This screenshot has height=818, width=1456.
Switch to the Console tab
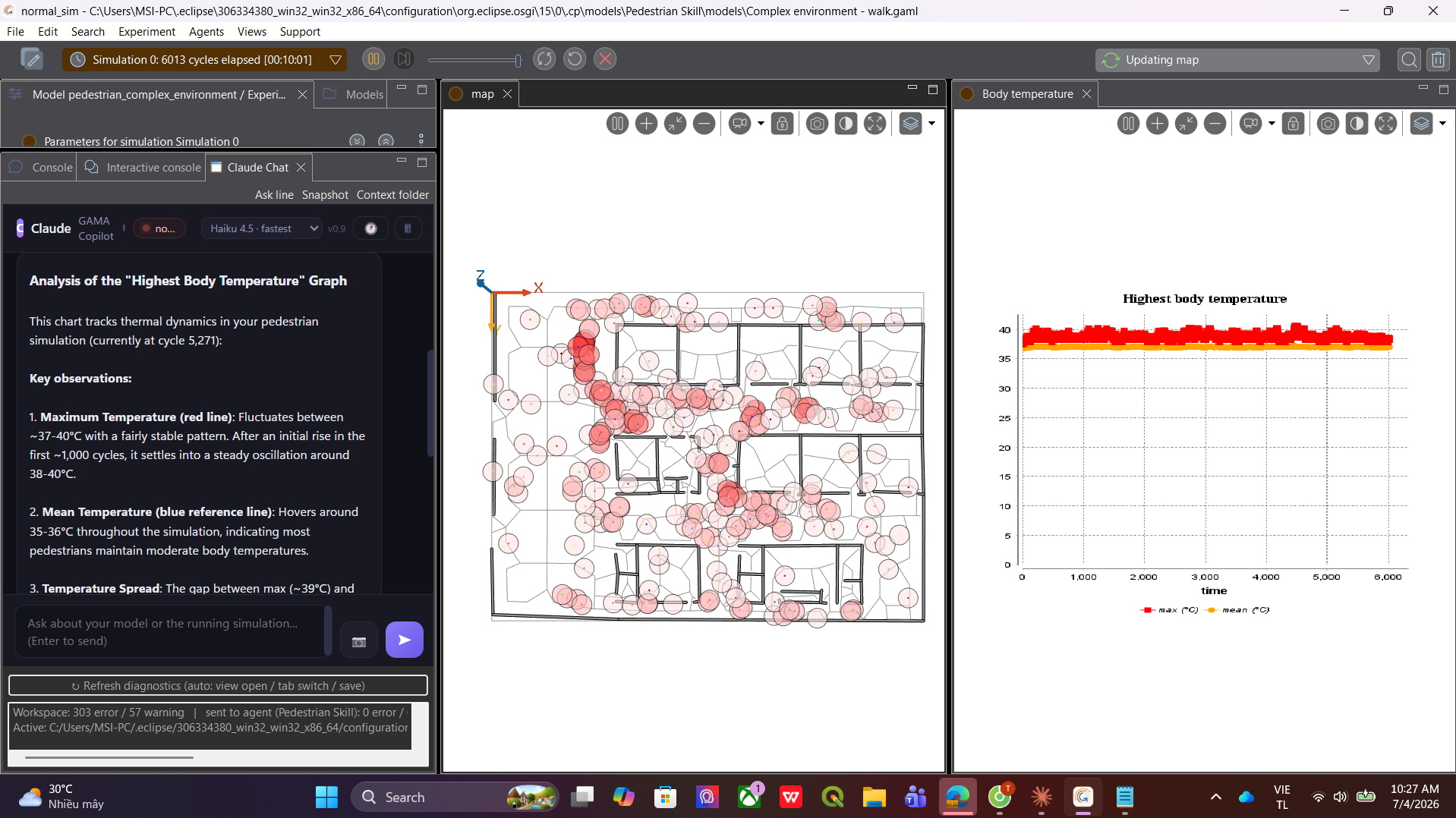tap(41, 168)
